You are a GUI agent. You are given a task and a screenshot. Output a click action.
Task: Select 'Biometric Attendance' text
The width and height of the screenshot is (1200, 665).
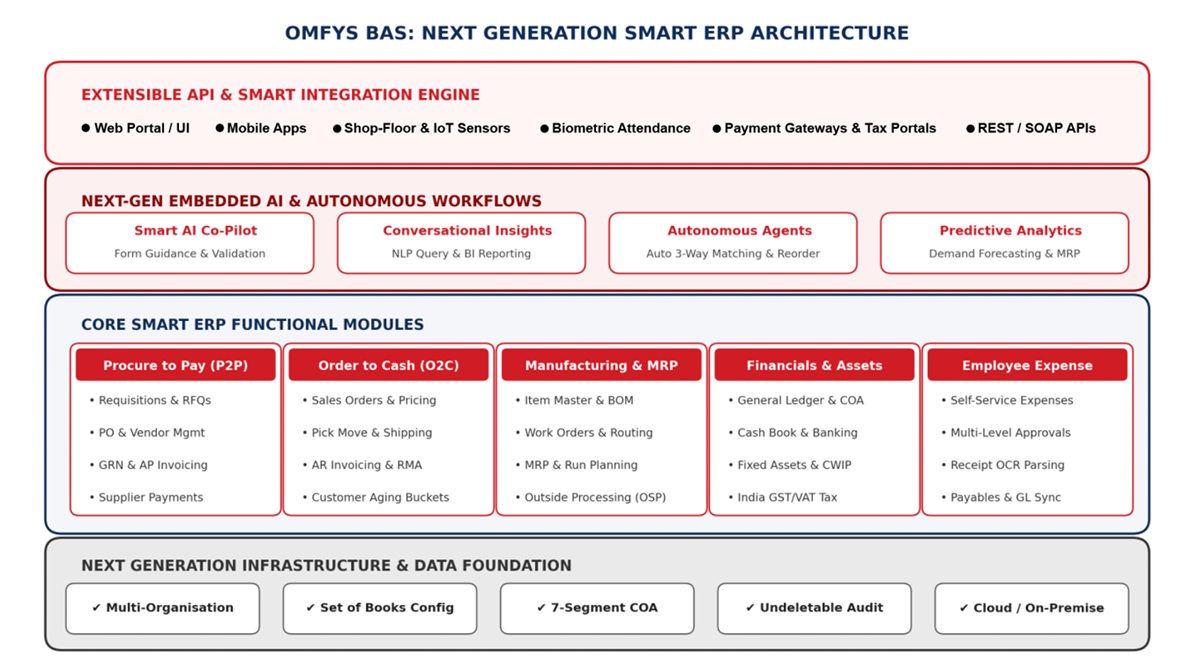(x=615, y=128)
